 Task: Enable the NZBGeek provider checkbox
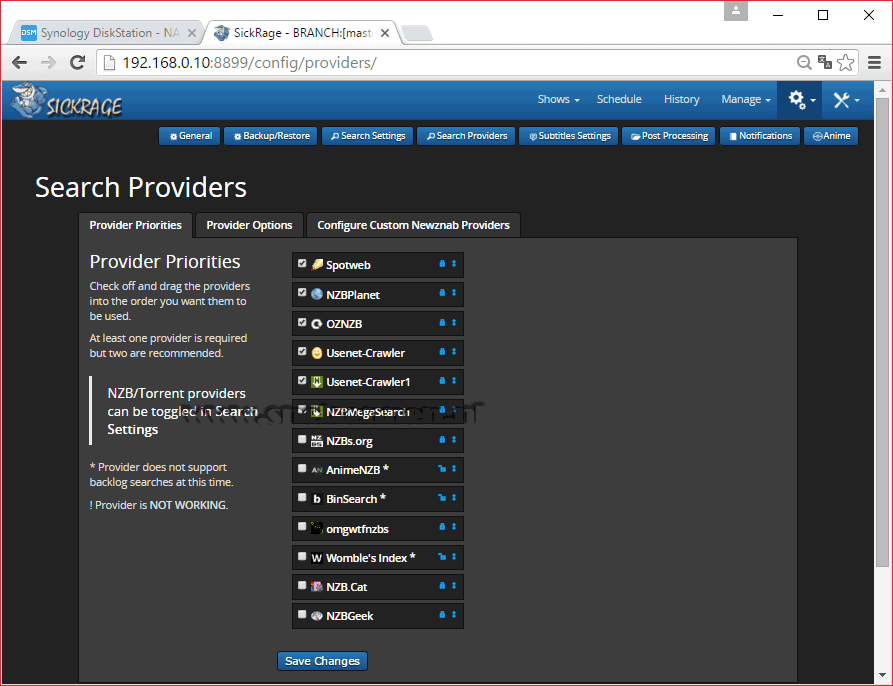click(302, 614)
